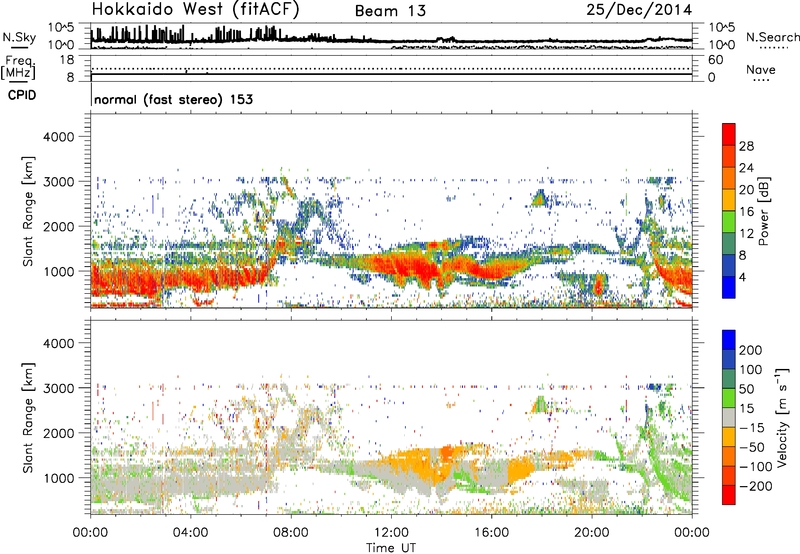Screen dimensions: 800x554
Task: Click the '-15' tick on the velocity scale
Action: 752,427
